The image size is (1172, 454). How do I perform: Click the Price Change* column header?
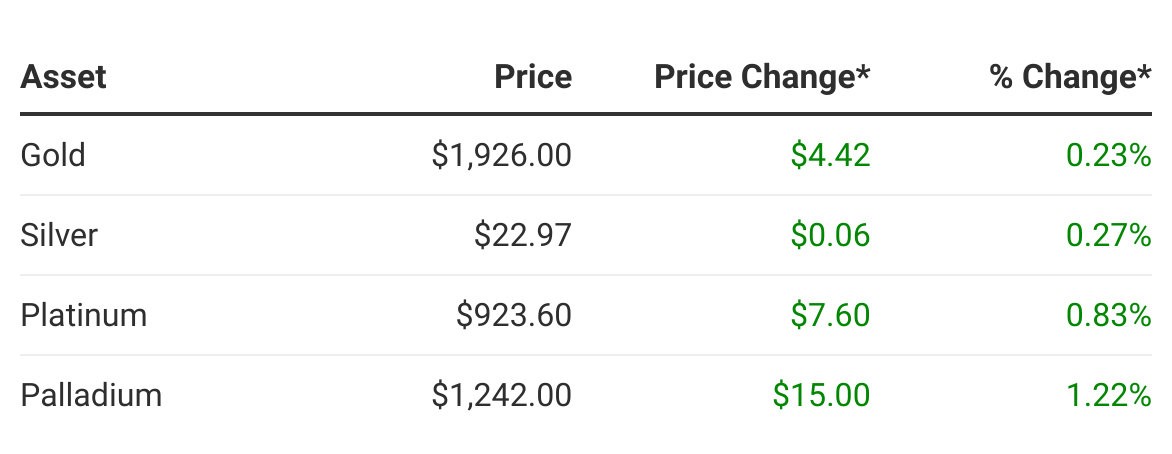(762, 77)
